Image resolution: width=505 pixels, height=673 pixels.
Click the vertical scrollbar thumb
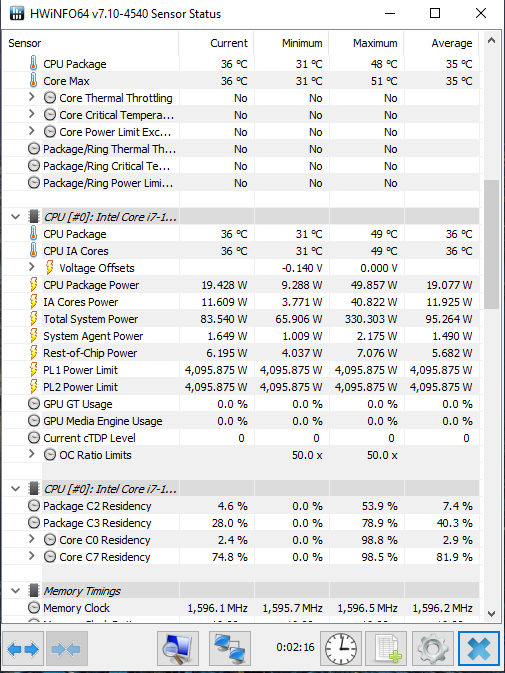(492, 244)
